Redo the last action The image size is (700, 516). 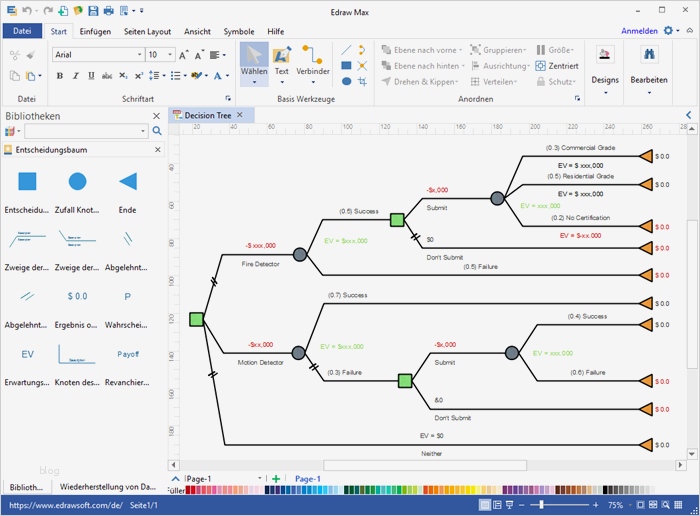click(47, 11)
